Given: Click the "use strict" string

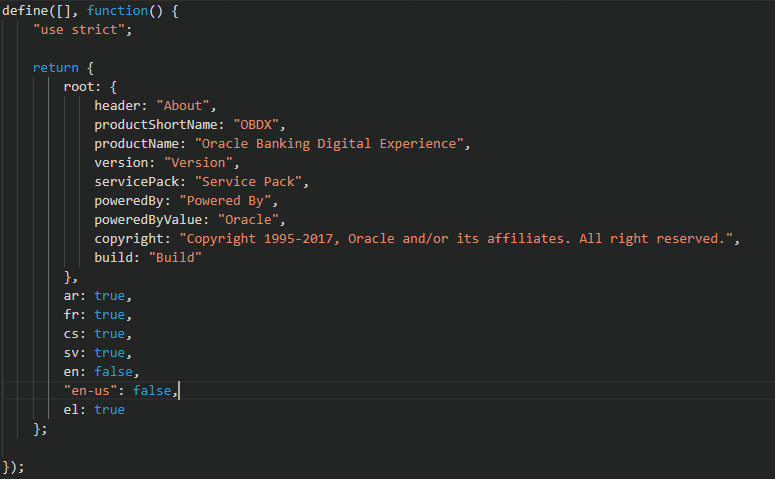Looking at the screenshot, I should [x=82, y=29].
